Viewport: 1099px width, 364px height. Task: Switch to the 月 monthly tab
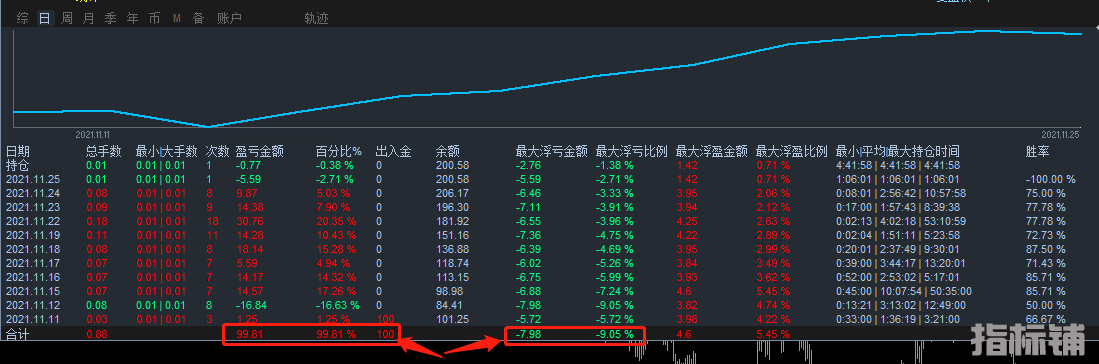(88, 19)
